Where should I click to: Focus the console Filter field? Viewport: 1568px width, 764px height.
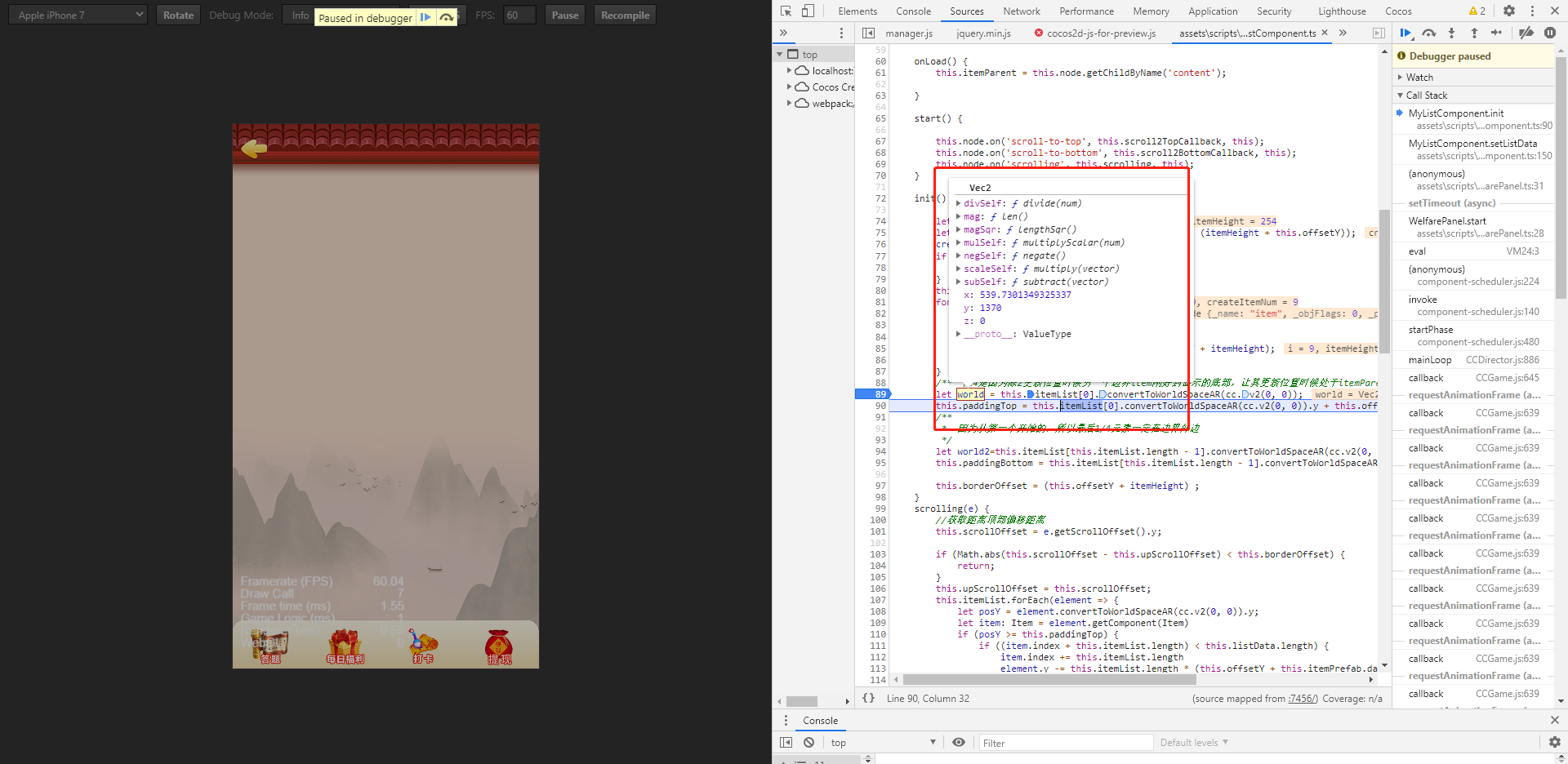1065,743
